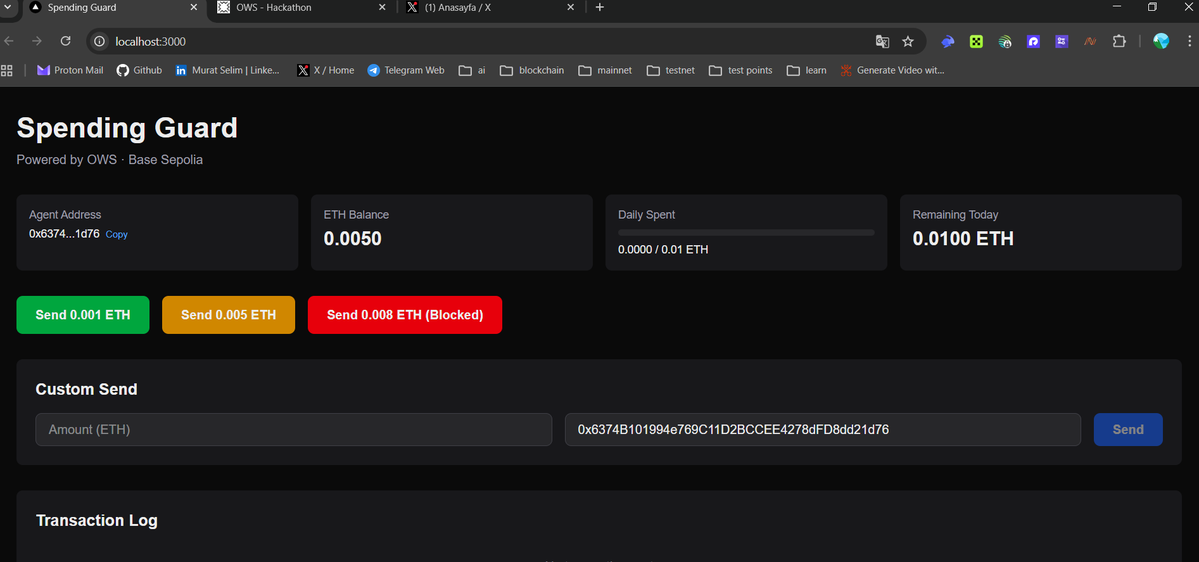Click the 0.0100 ETH remaining value
The height and width of the screenshot is (562, 1199).
click(x=963, y=239)
